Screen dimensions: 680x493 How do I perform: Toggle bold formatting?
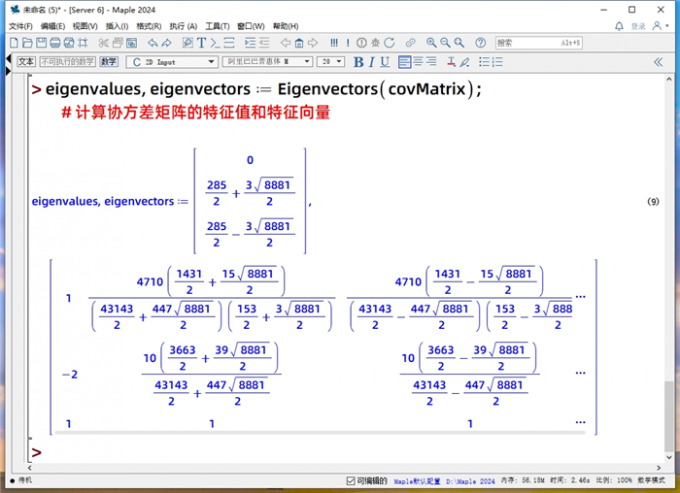click(x=358, y=62)
